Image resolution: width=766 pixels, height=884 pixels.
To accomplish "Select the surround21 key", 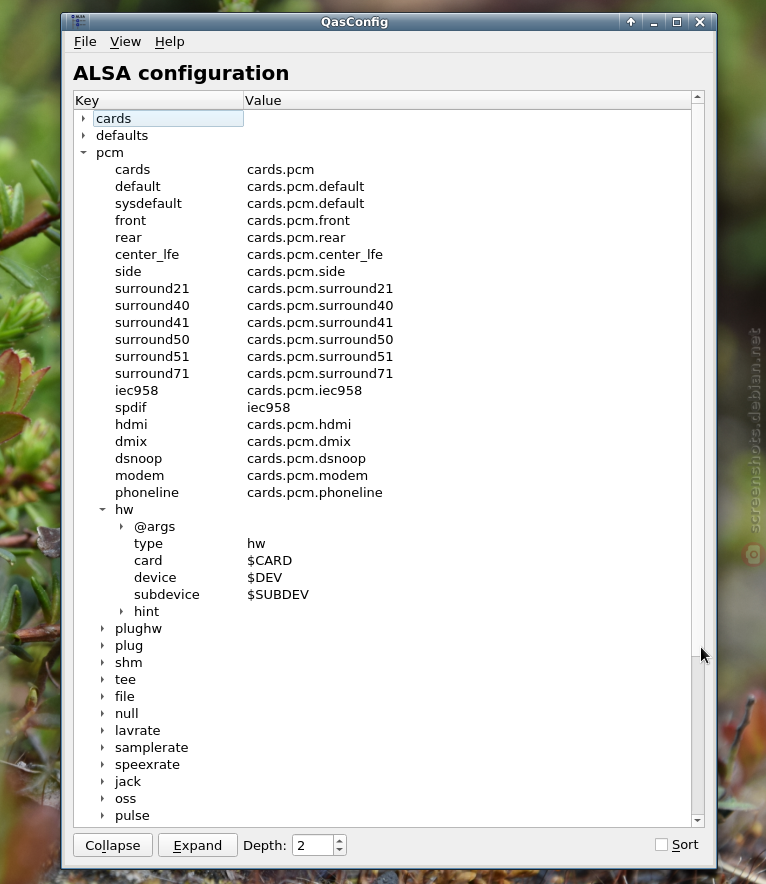I will pyautogui.click(x=152, y=289).
